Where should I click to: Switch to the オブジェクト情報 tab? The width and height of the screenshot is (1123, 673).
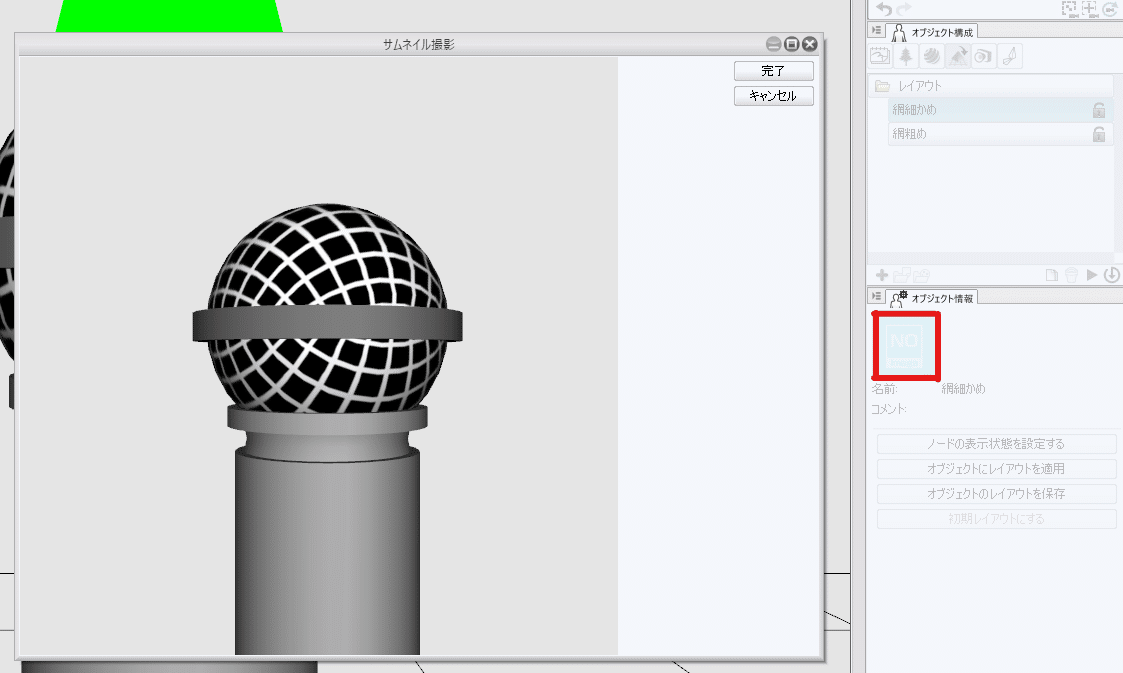click(932, 298)
